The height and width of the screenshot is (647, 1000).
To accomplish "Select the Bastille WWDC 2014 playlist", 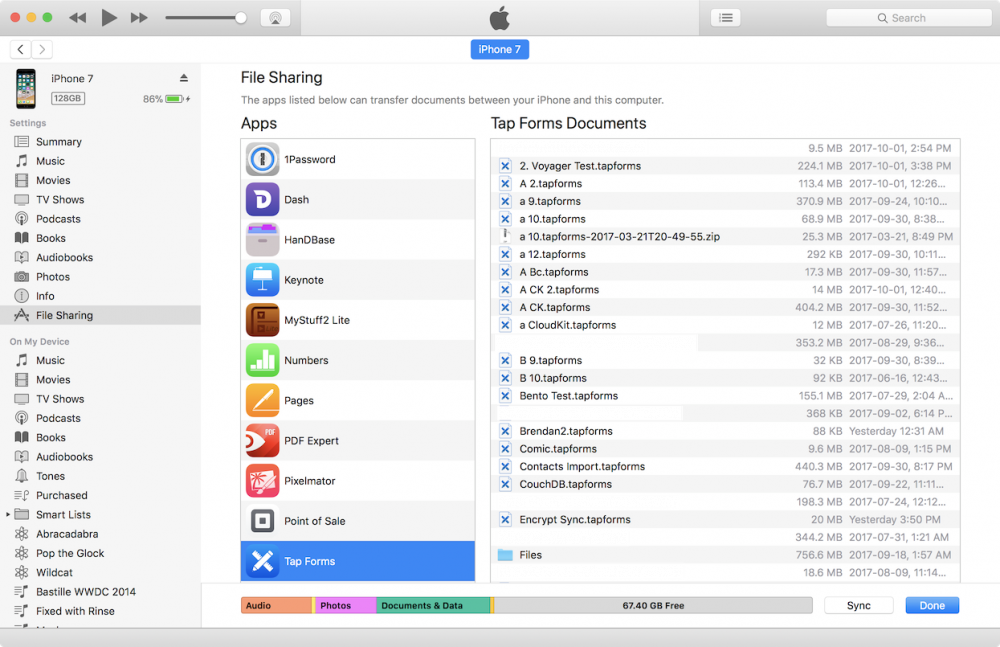I will pyautogui.click(x=100, y=591).
